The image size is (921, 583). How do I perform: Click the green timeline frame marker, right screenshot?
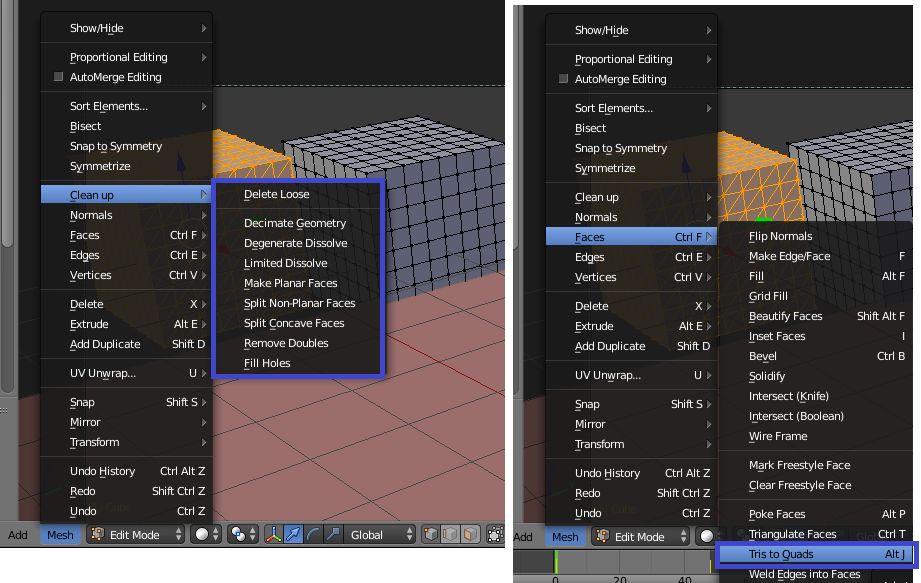pyautogui.click(x=556, y=561)
